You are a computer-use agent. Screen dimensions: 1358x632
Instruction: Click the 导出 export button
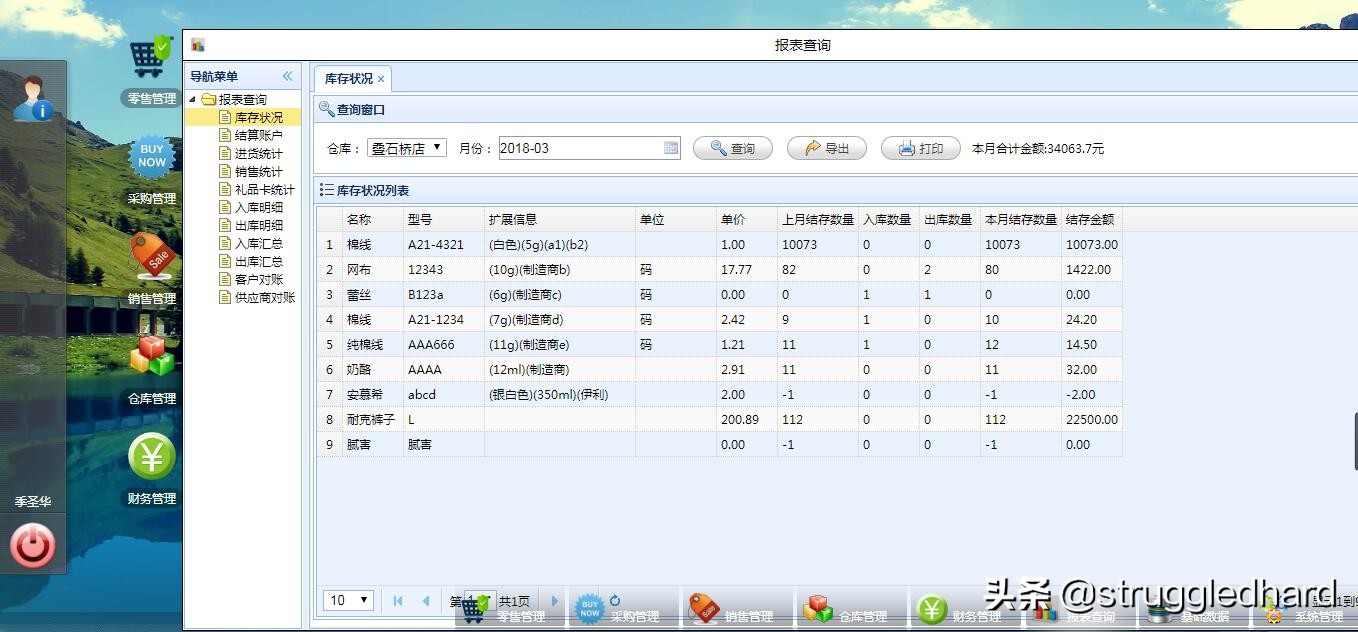click(x=826, y=146)
